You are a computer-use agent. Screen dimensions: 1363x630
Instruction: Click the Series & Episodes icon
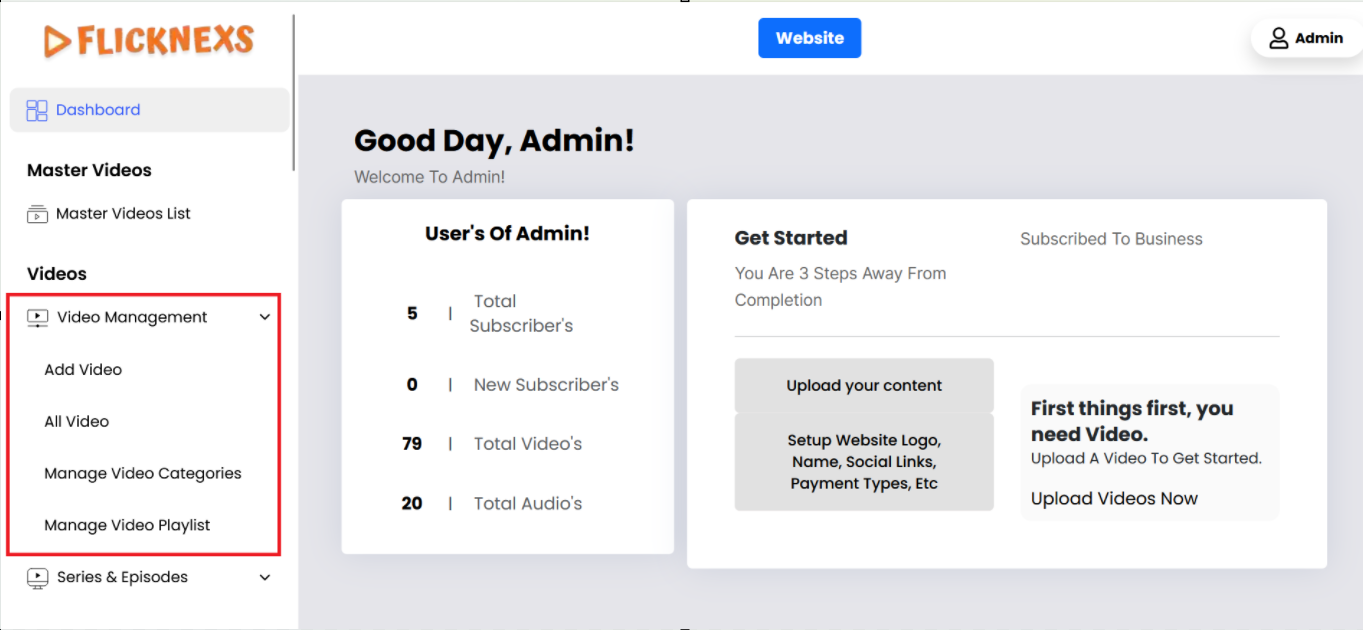[x=37, y=578]
